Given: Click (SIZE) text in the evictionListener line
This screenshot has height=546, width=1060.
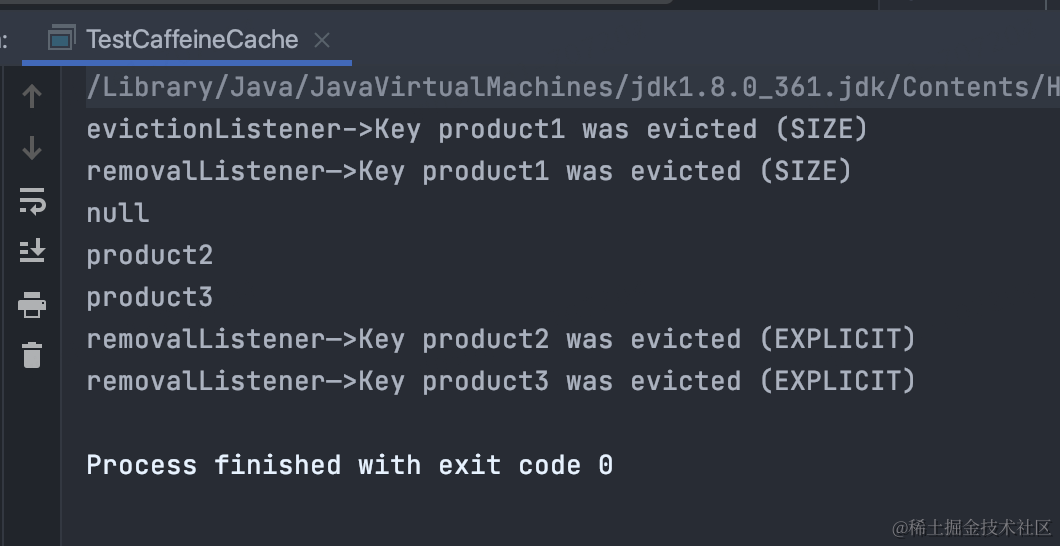Looking at the screenshot, I should click(x=821, y=129).
